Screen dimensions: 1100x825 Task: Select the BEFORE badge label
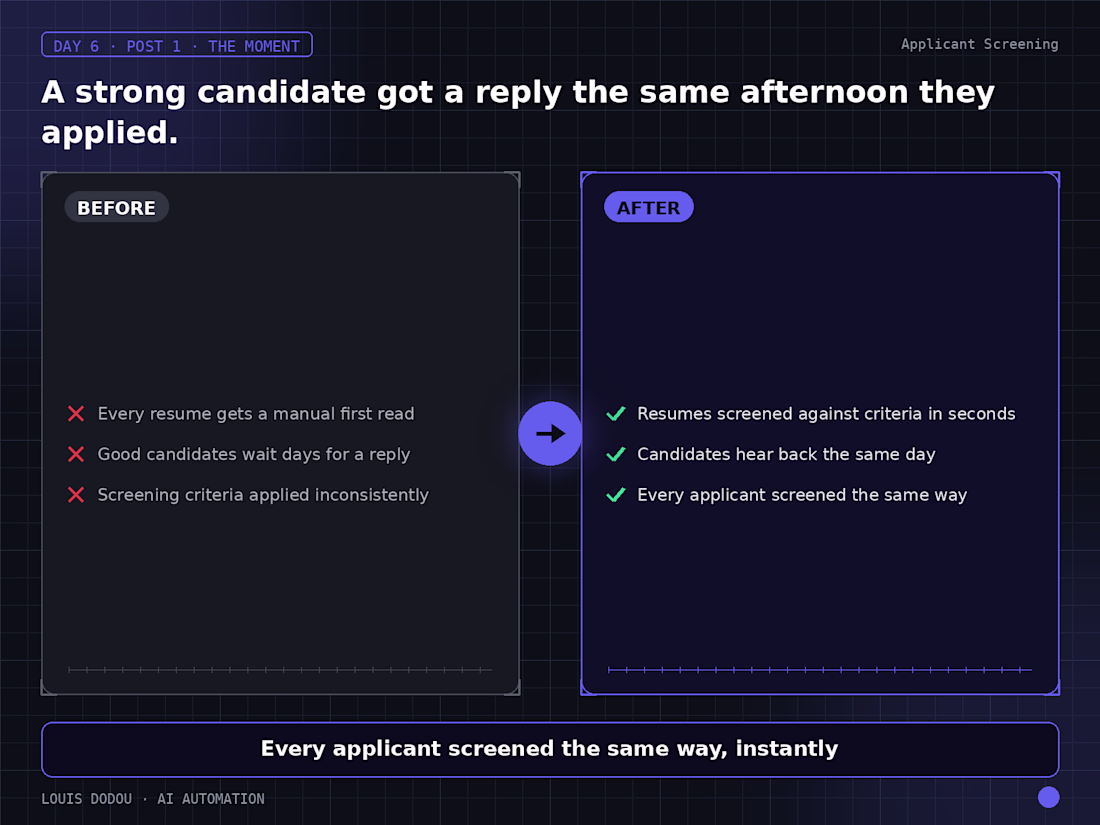[116, 208]
